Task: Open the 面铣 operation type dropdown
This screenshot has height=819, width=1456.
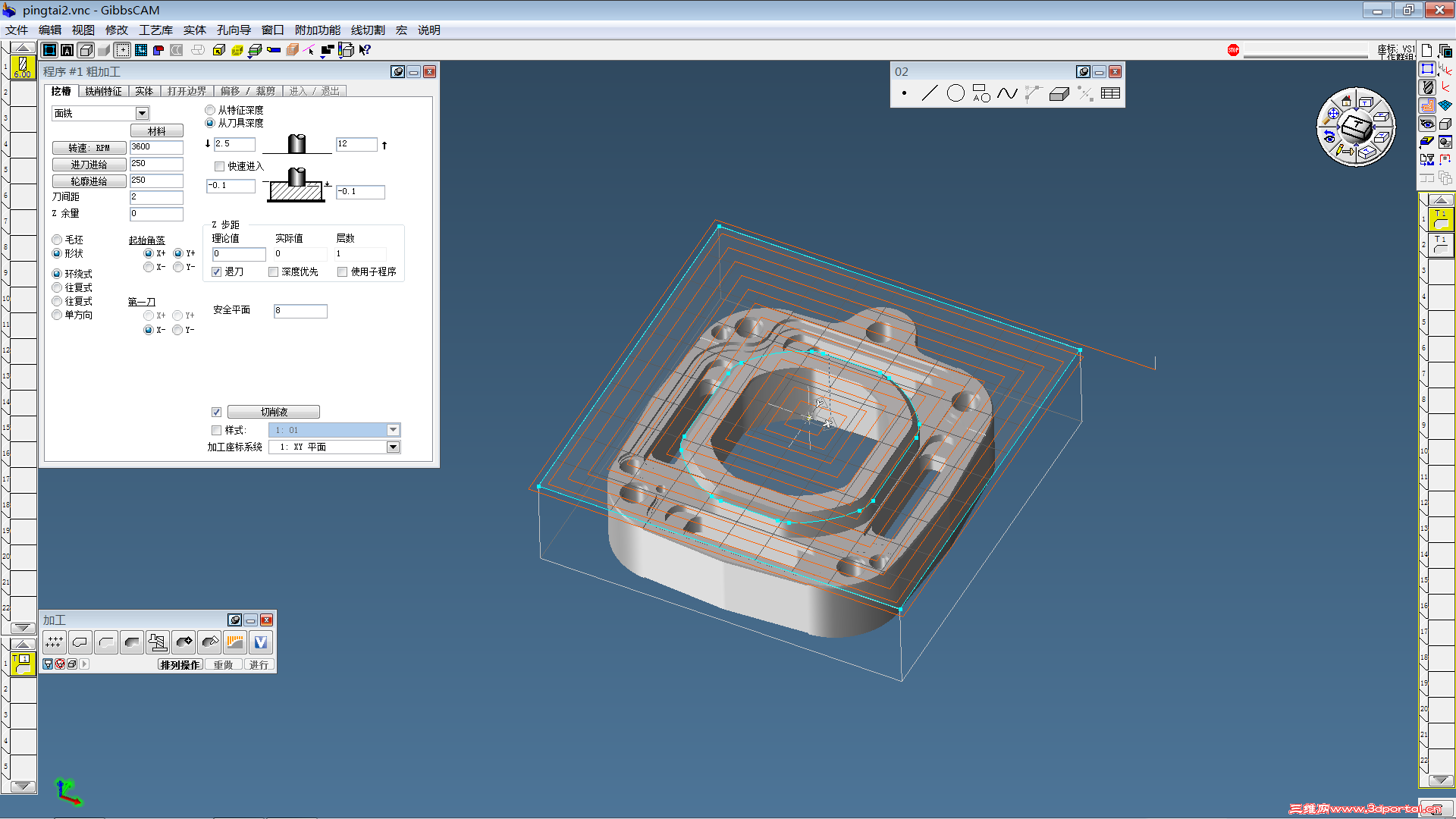Action: click(x=142, y=113)
